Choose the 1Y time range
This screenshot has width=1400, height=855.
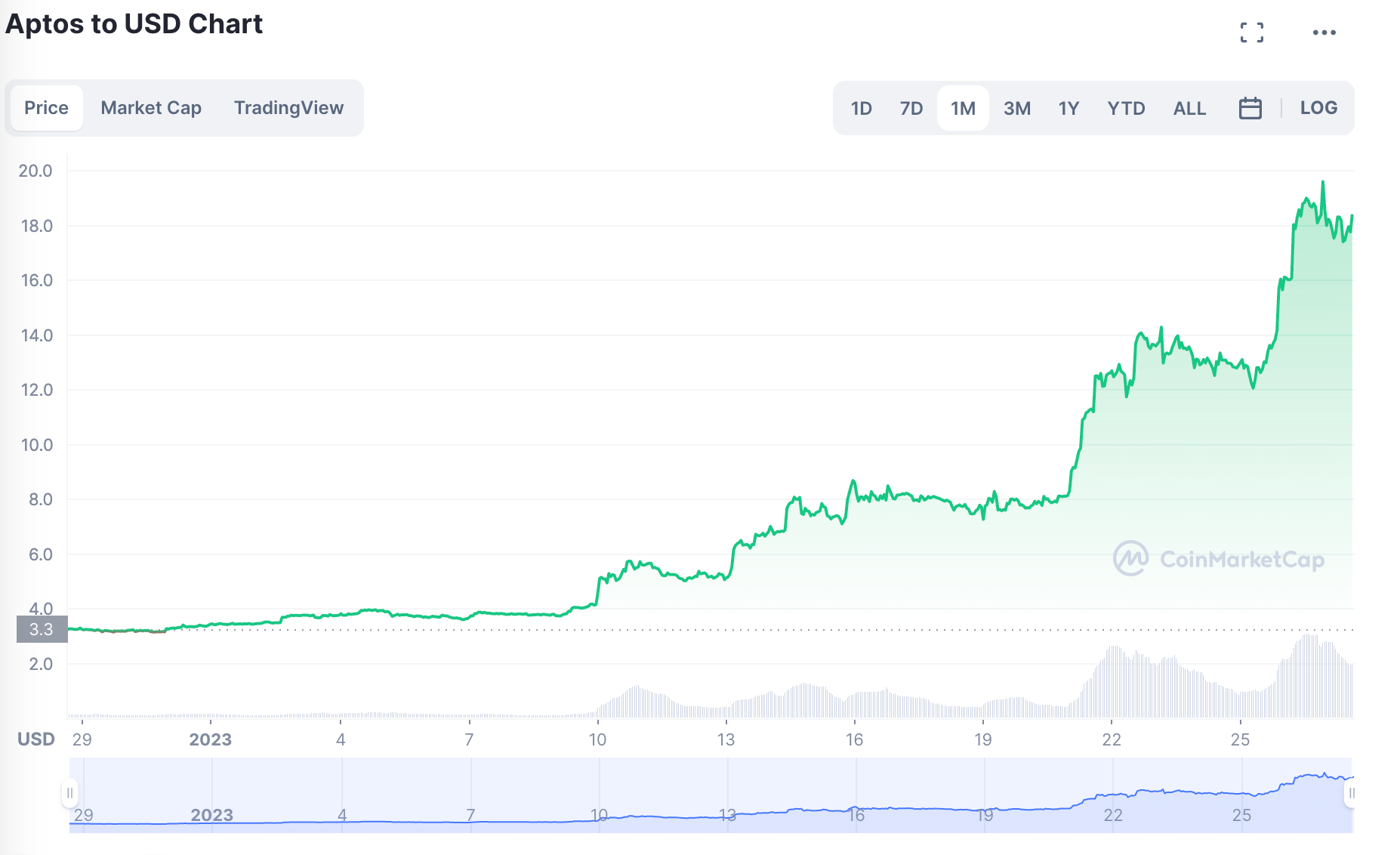[x=1069, y=108]
